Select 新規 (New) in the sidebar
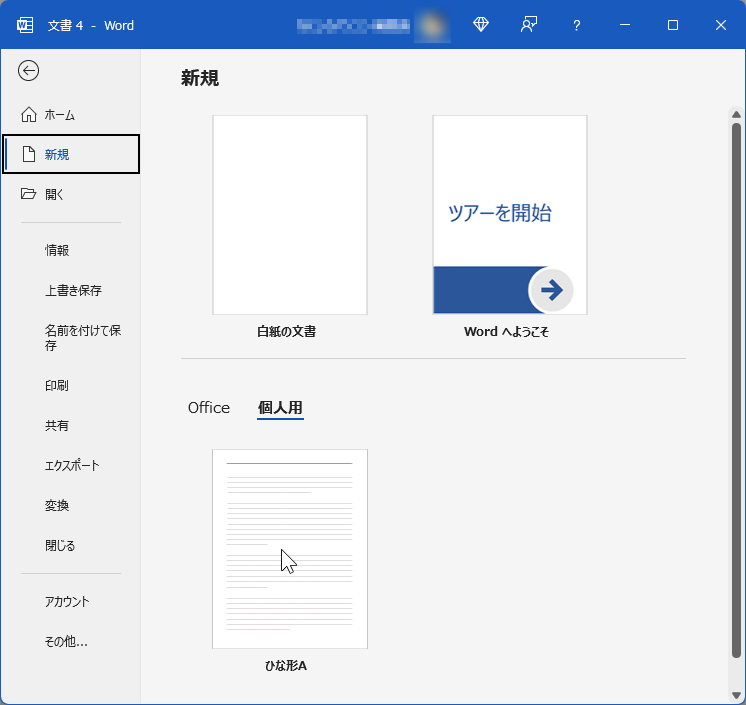Screen dimensions: 746x705 (71, 154)
